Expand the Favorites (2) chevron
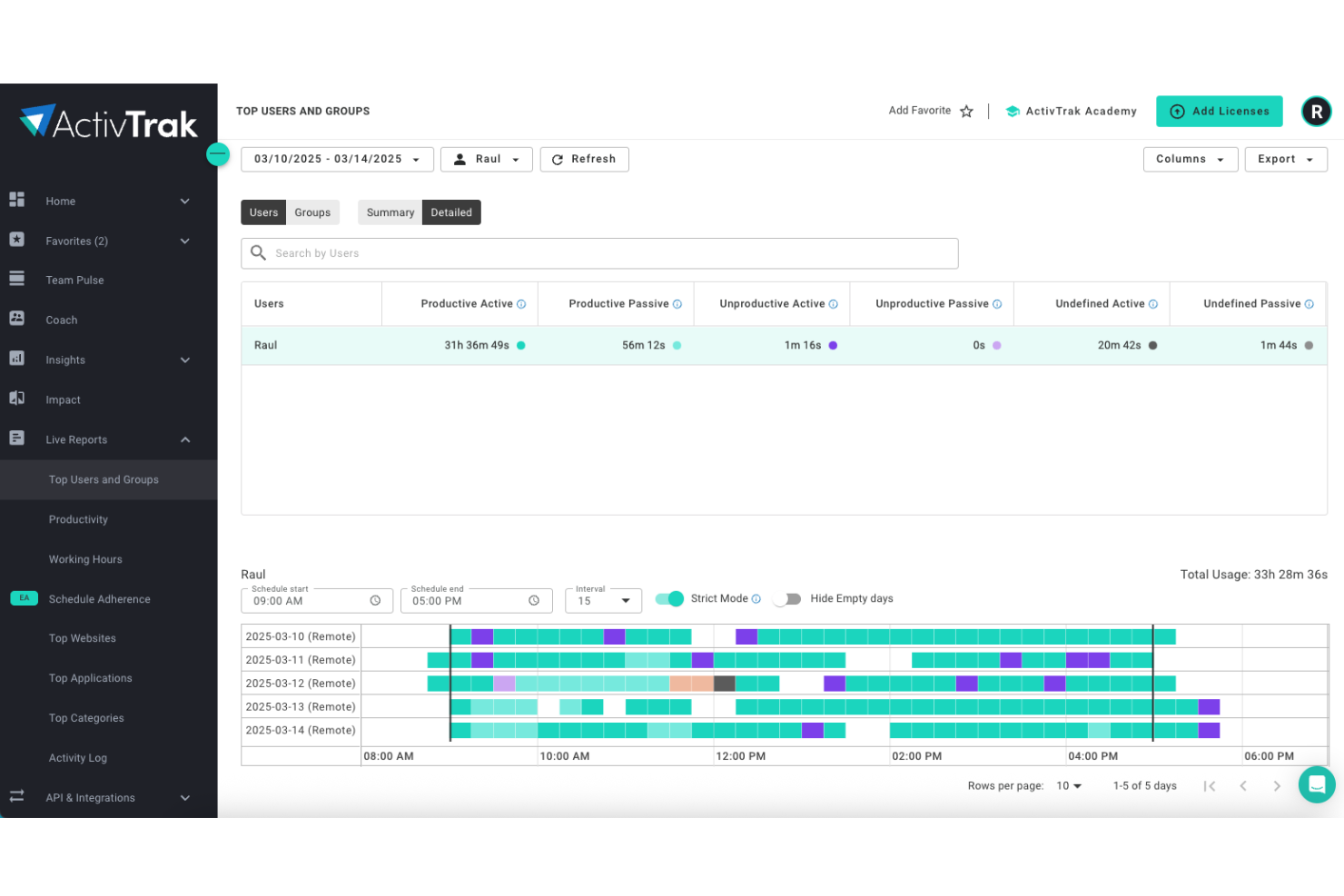 (x=185, y=241)
